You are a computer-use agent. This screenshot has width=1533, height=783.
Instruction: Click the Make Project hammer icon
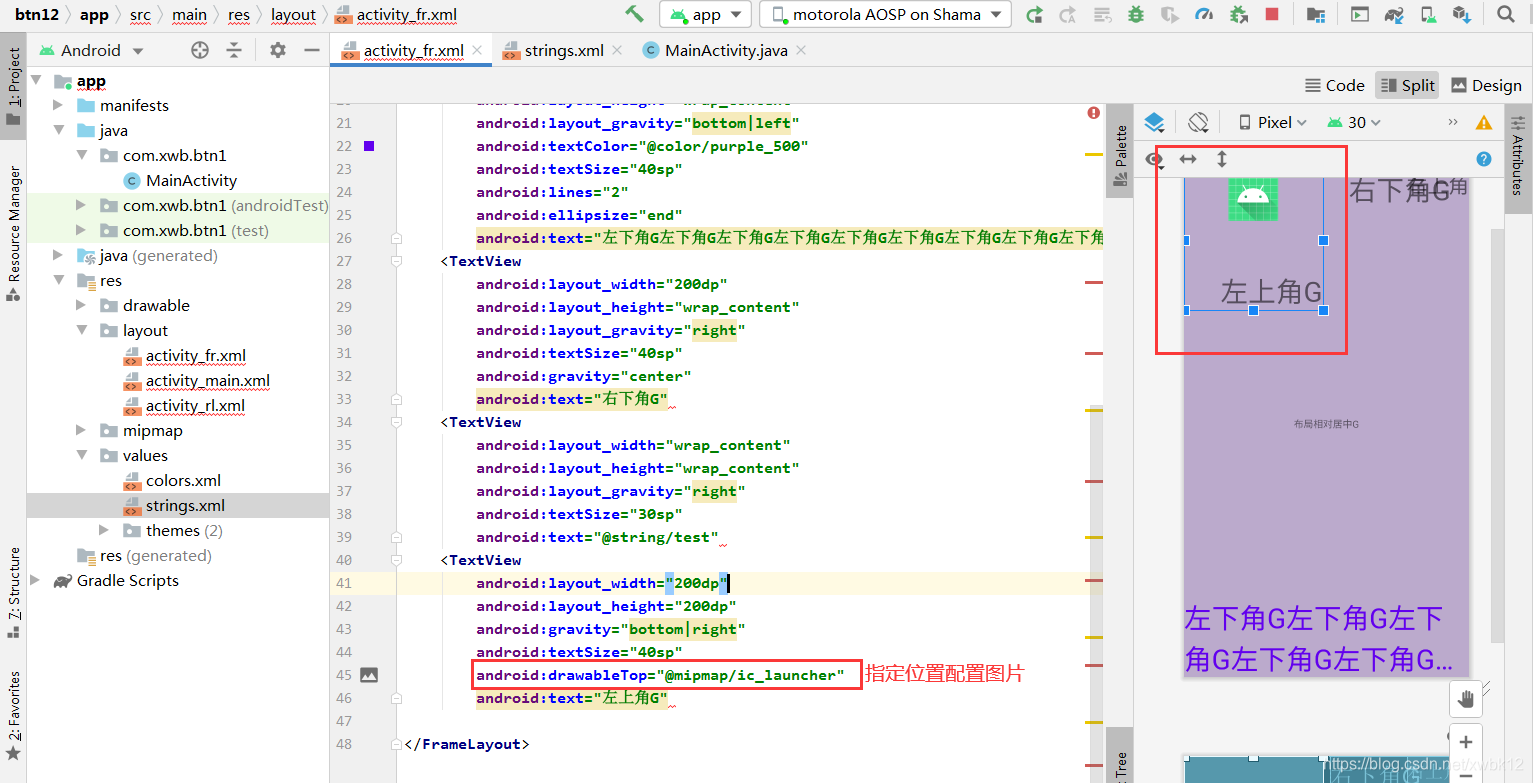[x=634, y=14]
